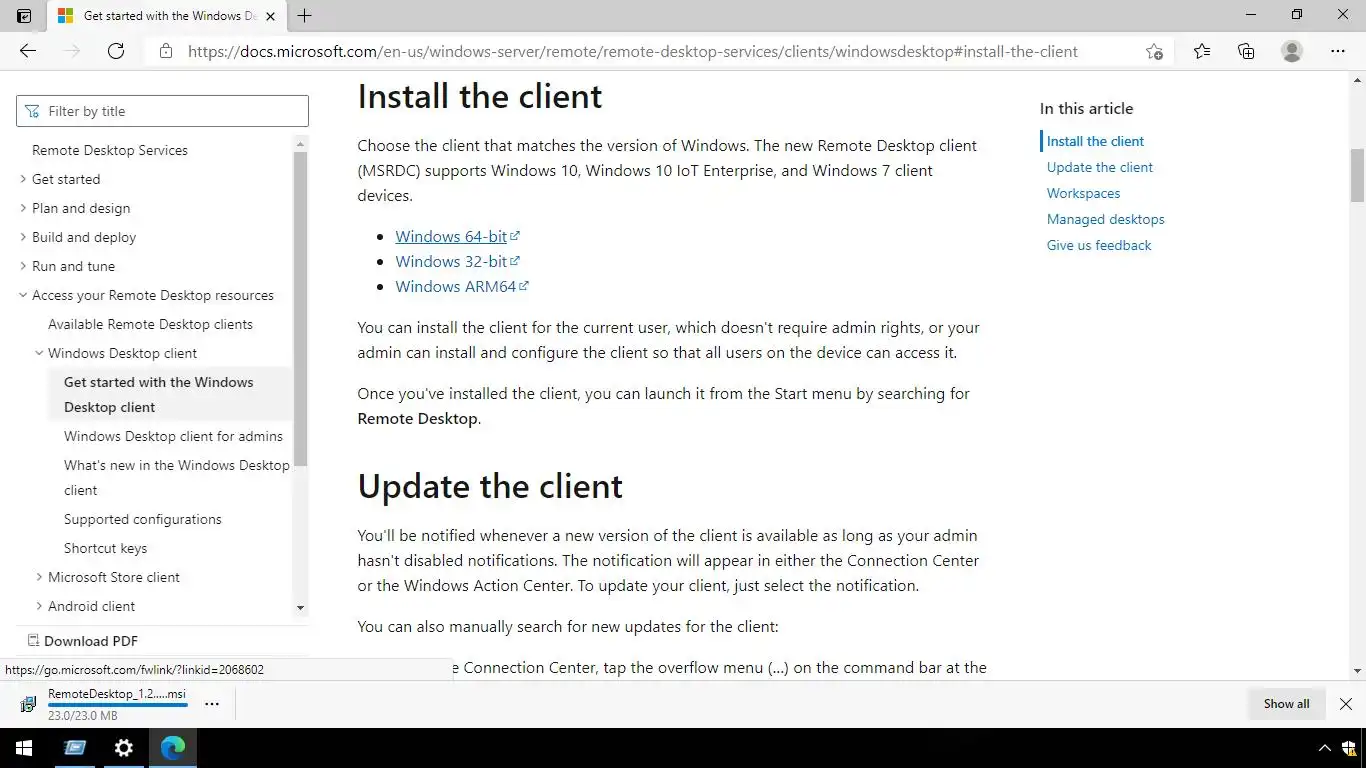Jump to Install the client section
This screenshot has height=768, width=1366.
(x=1095, y=141)
